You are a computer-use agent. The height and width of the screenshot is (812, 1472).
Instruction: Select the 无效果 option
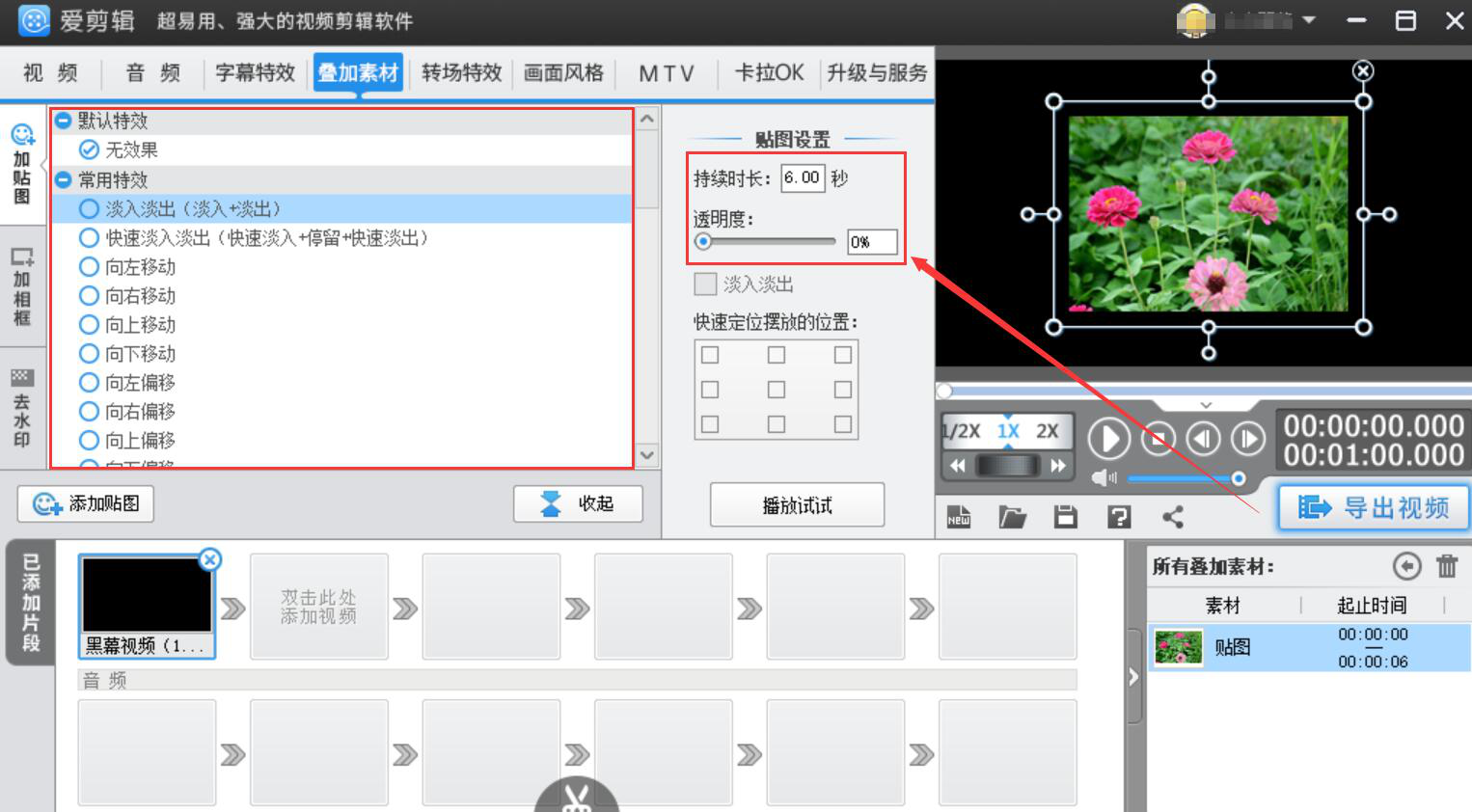click(89, 149)
